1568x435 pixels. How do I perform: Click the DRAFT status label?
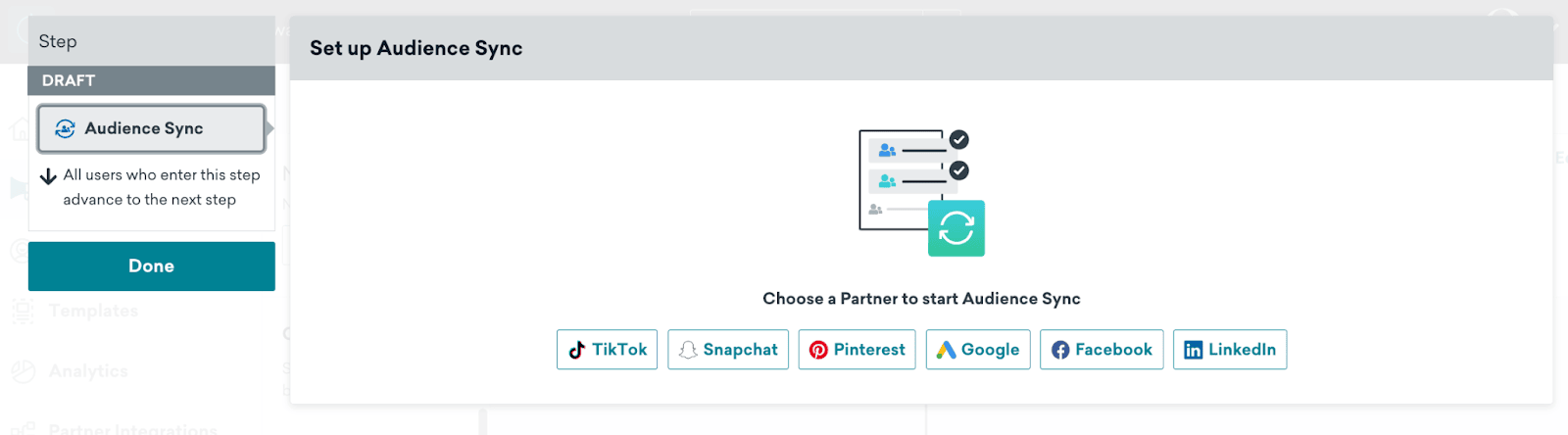click(69, 80)
